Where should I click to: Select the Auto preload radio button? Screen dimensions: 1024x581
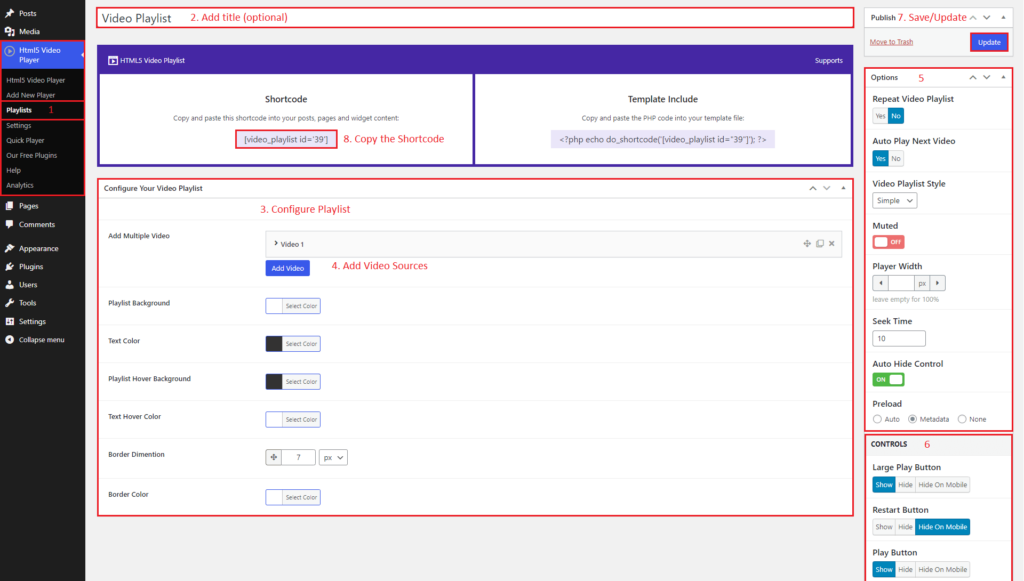[878, 419]
